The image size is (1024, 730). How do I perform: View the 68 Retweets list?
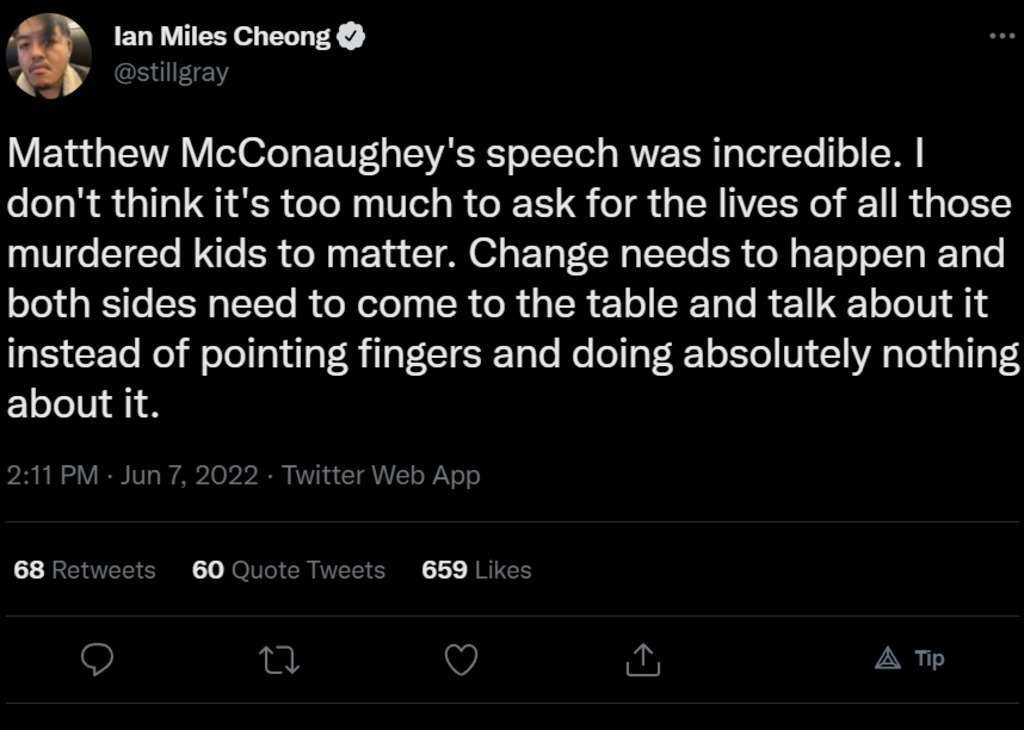tap(85, 570)
